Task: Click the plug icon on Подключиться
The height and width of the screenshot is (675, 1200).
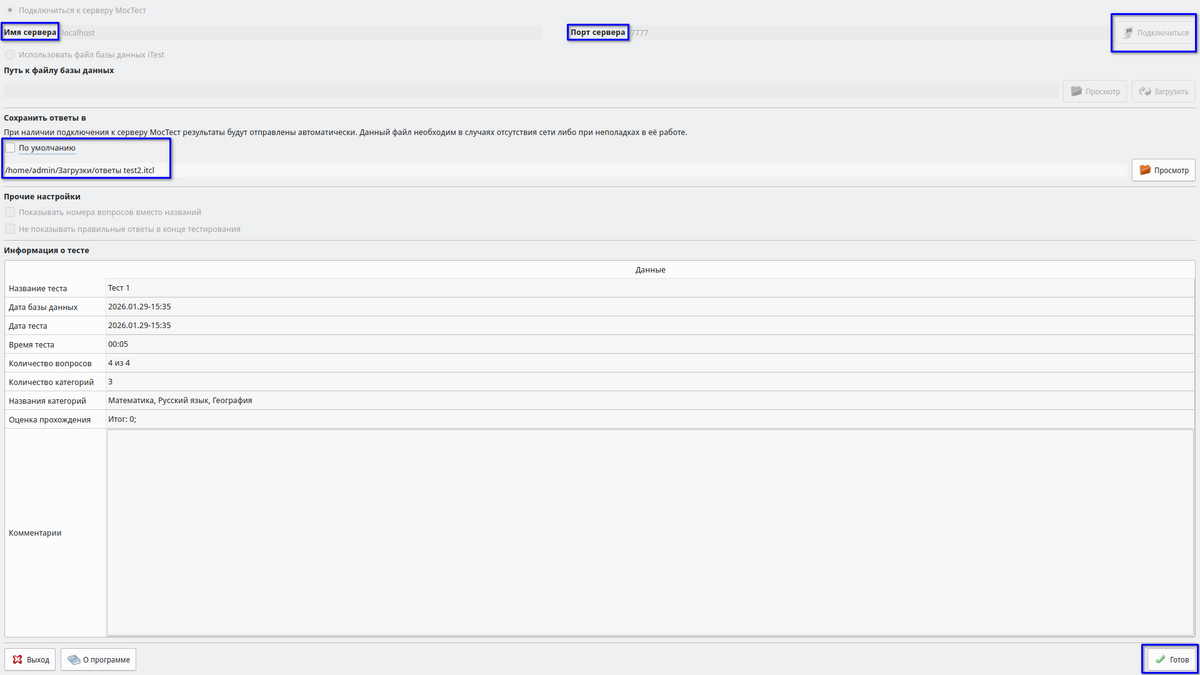Action: [1128, 33]
